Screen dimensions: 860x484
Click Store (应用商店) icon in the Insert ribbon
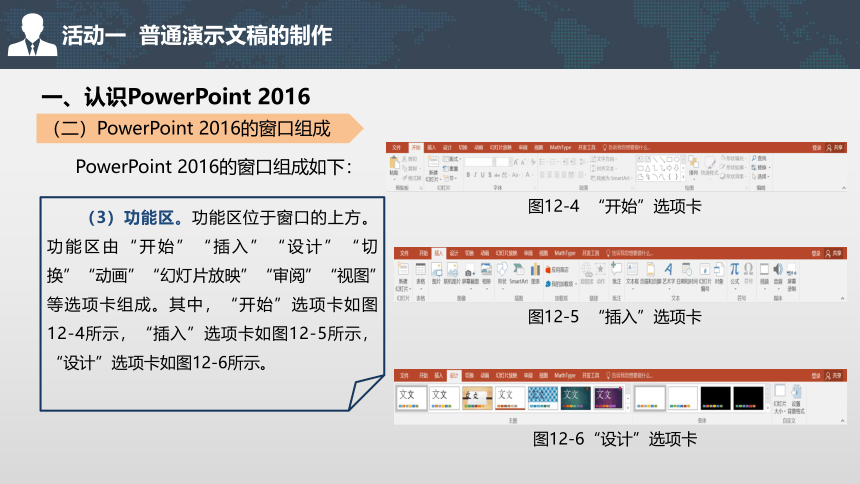pos(557,270)
